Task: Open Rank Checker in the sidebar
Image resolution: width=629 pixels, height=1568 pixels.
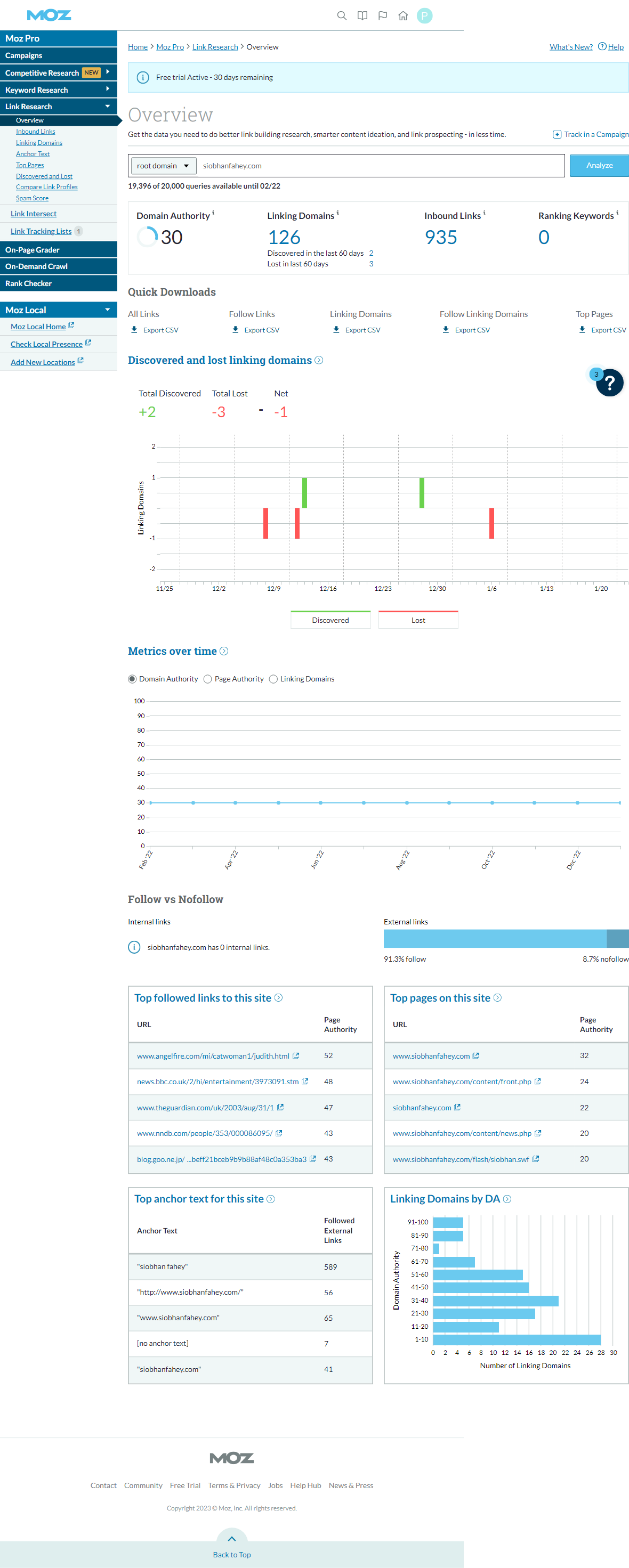Action: [x=59, y=283]
